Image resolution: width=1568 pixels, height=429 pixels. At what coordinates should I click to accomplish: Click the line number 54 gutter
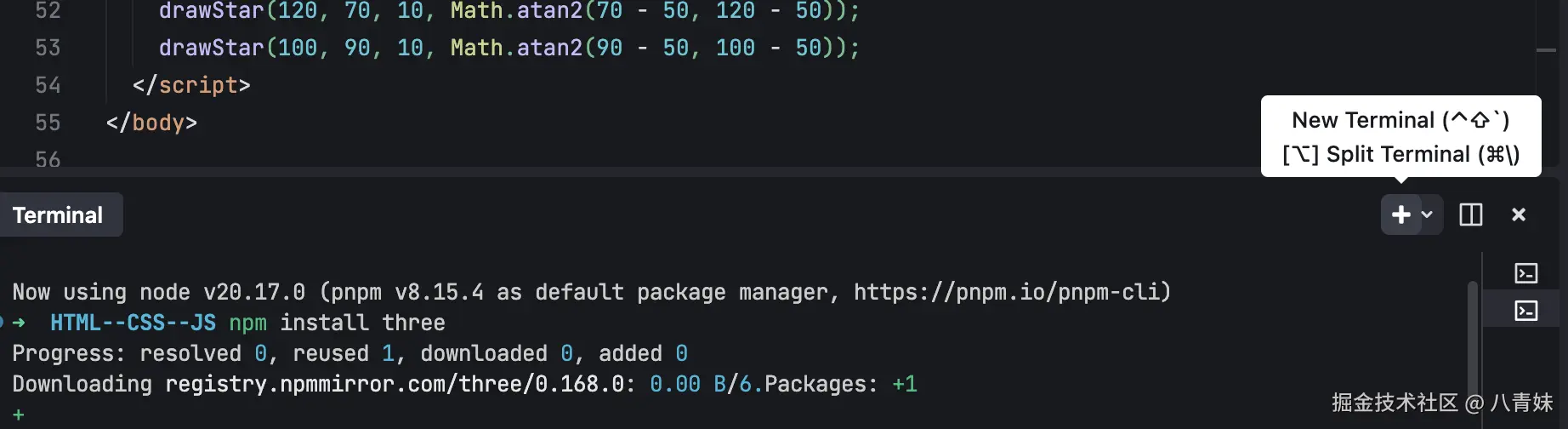48,85
